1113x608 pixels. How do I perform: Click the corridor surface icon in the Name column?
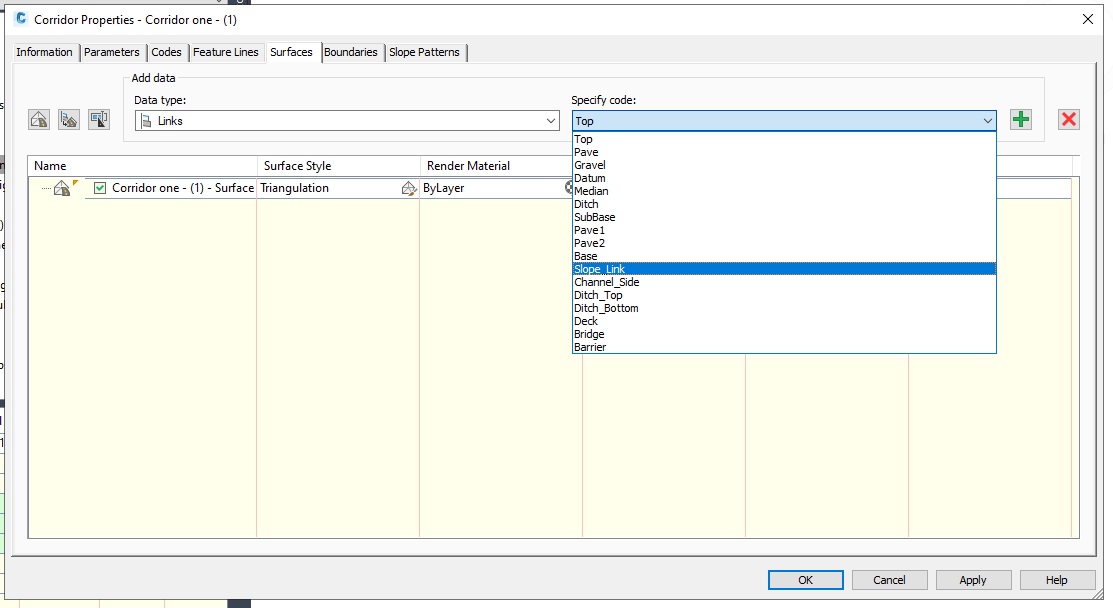click(x=61, y=187)
